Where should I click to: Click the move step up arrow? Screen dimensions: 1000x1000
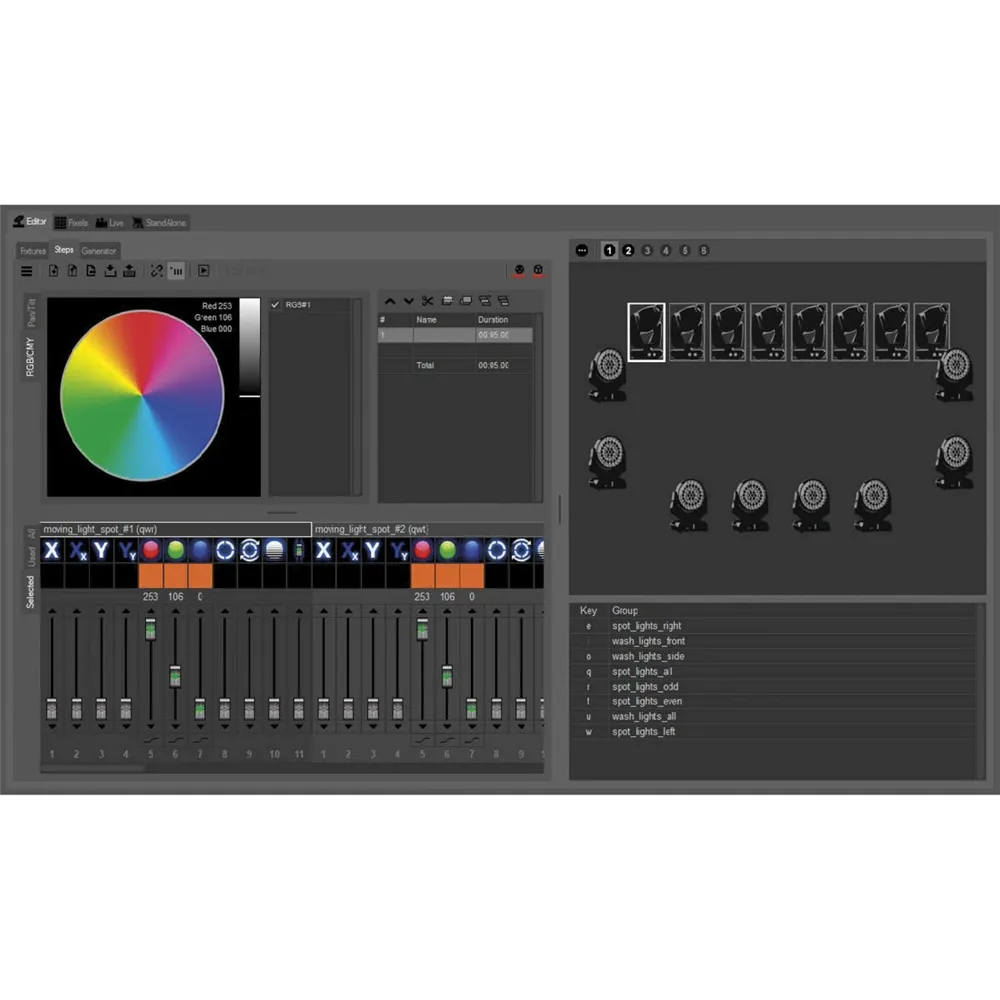[x=390, y=300]
